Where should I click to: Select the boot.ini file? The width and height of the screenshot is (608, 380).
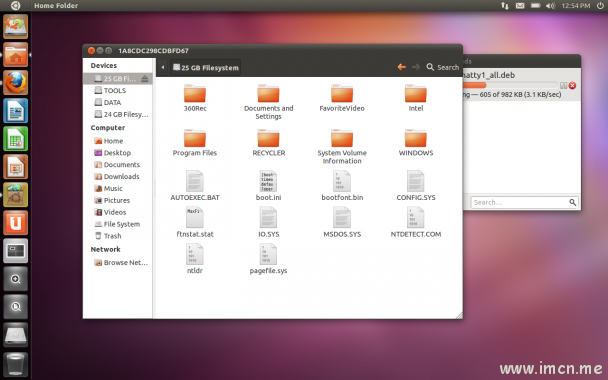point(268,185)
